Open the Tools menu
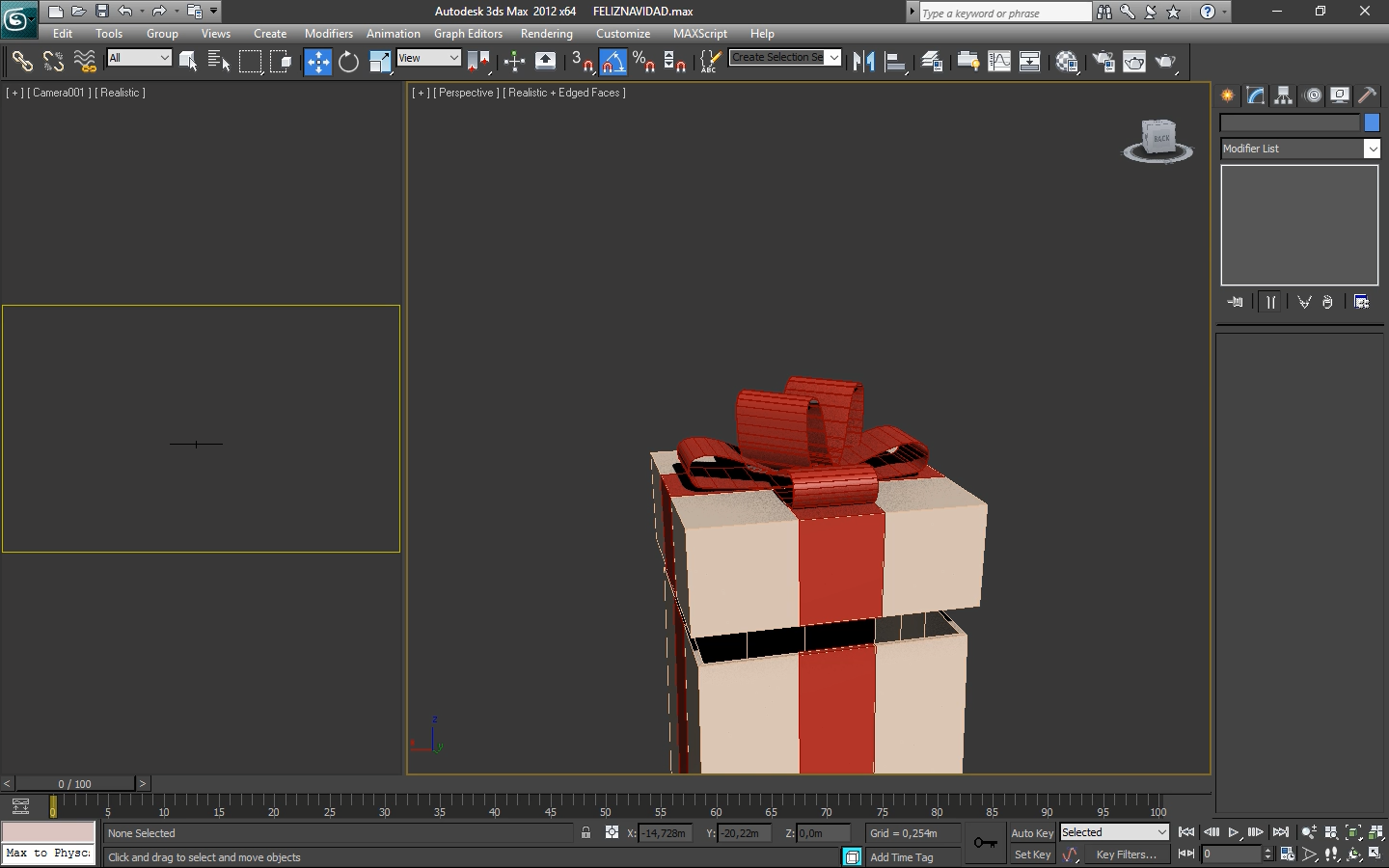1389x868 pixels. [109, 33]
